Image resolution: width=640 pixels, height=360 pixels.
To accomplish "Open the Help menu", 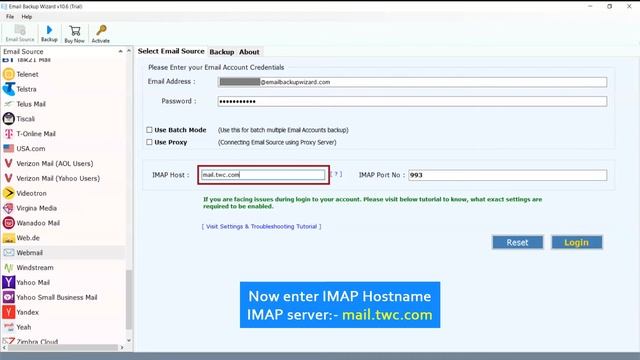I will point(27,17).
